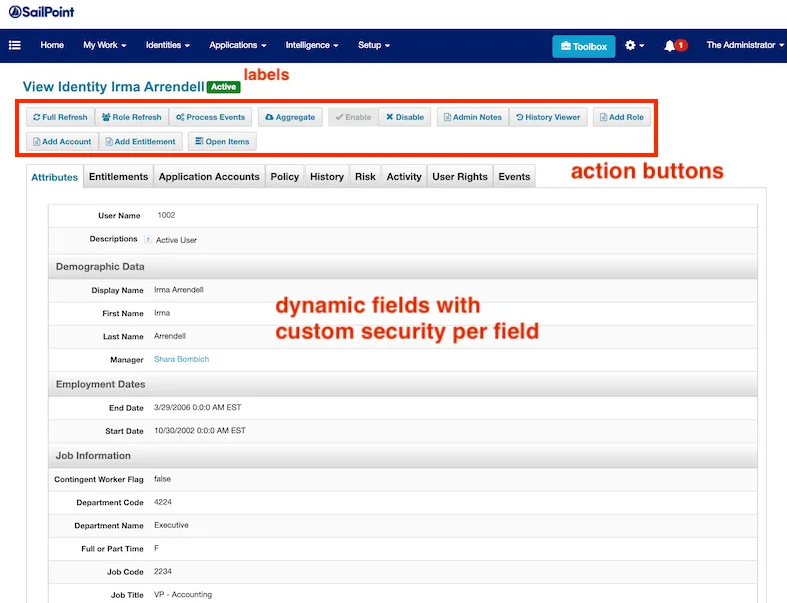787x603 pixels.
Task: Open the hamburger navigation menu icon
Action: (15, 45)
